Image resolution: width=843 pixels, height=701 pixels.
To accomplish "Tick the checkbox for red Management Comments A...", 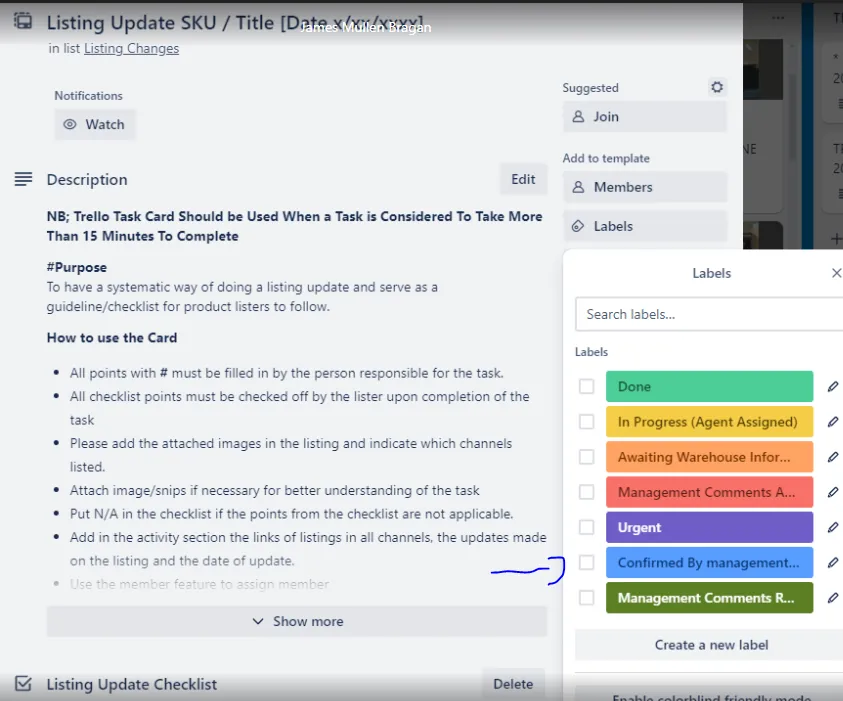I will point(587,492).
